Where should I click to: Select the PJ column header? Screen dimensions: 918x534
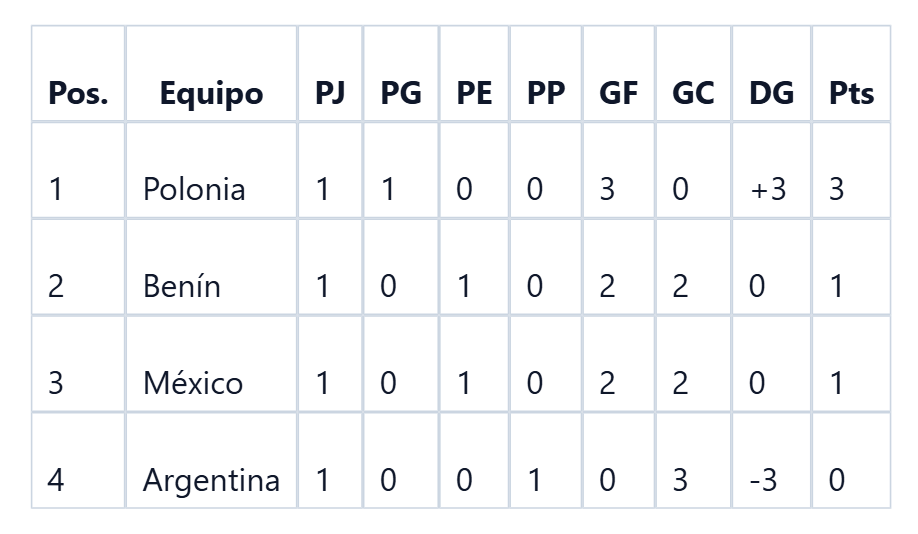click(x=330, y=74)
